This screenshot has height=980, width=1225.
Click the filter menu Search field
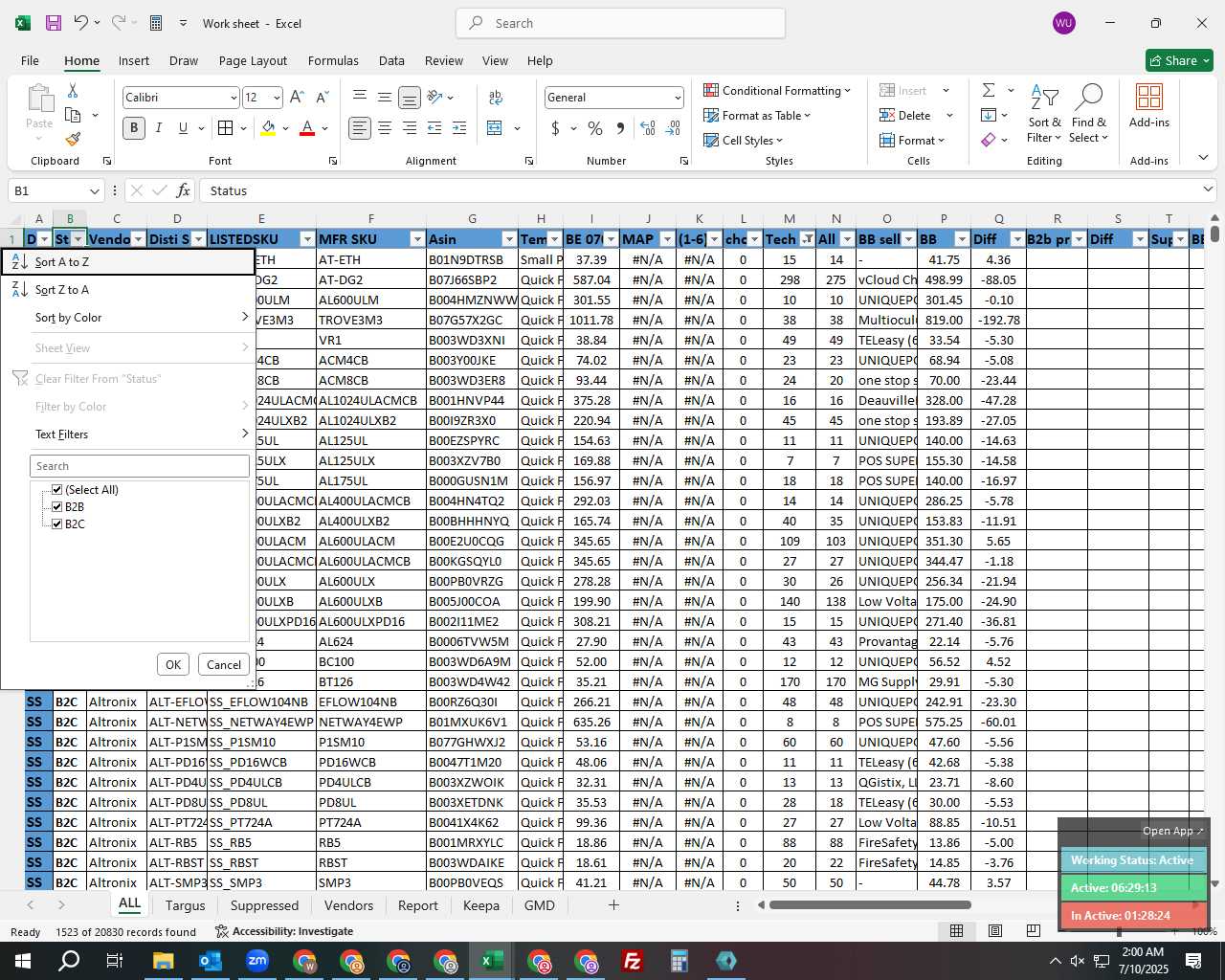(140, 466)
